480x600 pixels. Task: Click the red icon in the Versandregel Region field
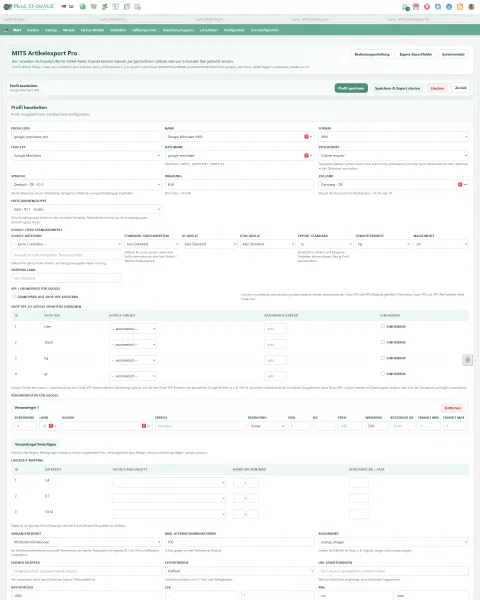click(144, 426)
